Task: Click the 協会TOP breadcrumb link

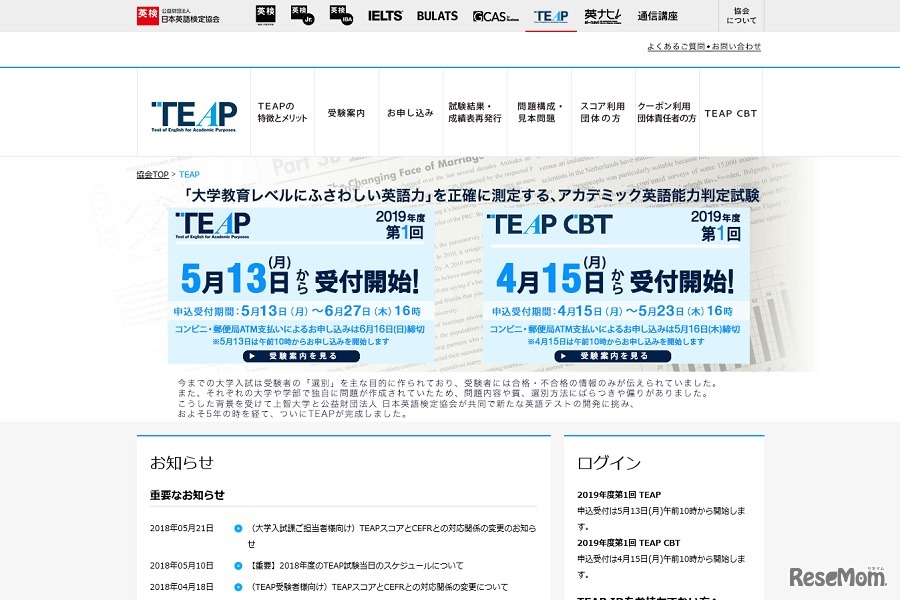Action: 153,175
